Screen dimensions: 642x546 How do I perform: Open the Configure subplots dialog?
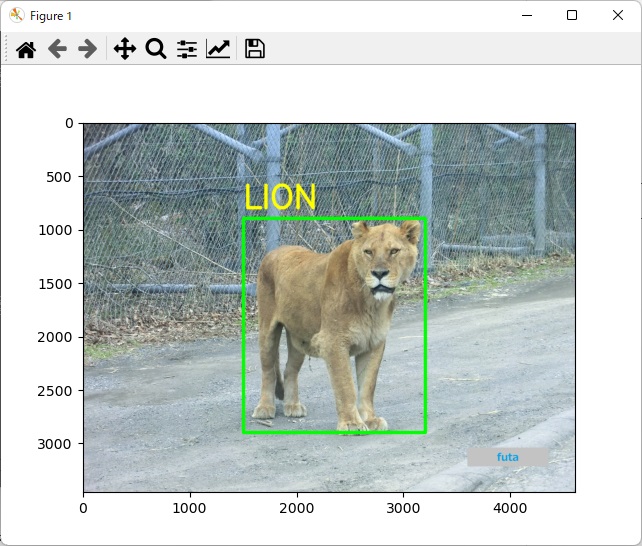[x=187, y=49]
